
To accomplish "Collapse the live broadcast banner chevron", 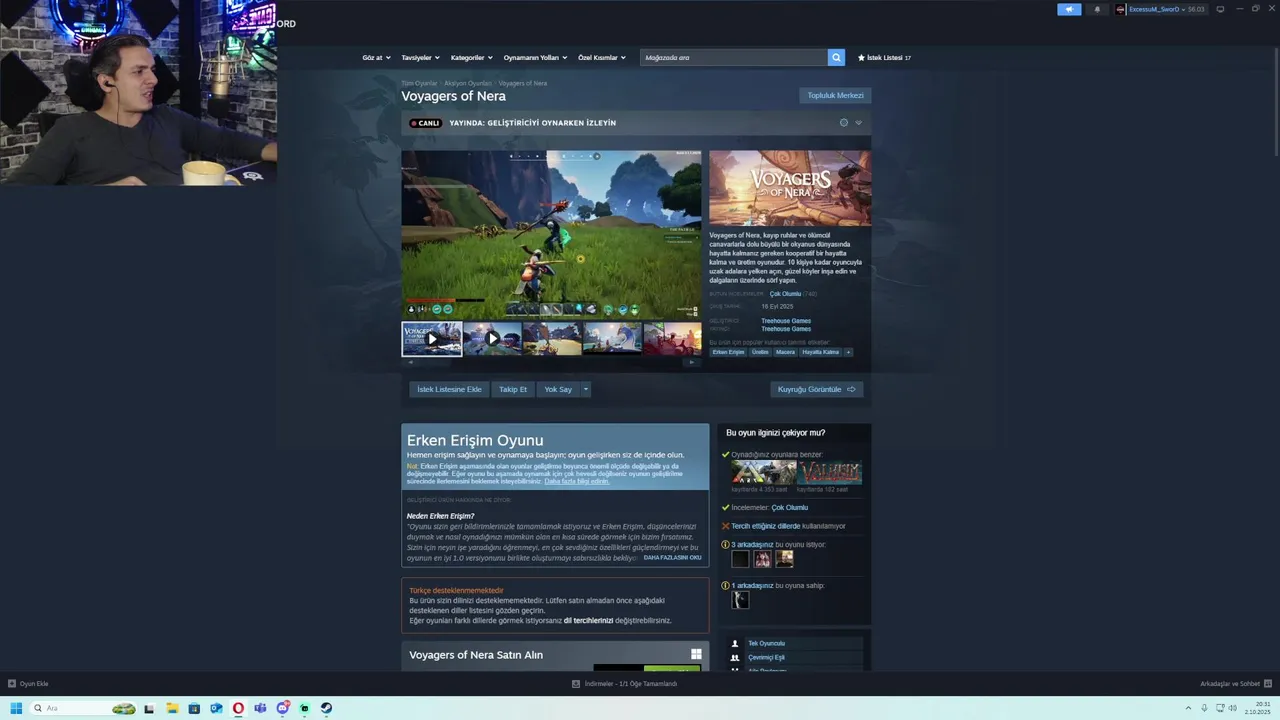I will coord(858,123).
